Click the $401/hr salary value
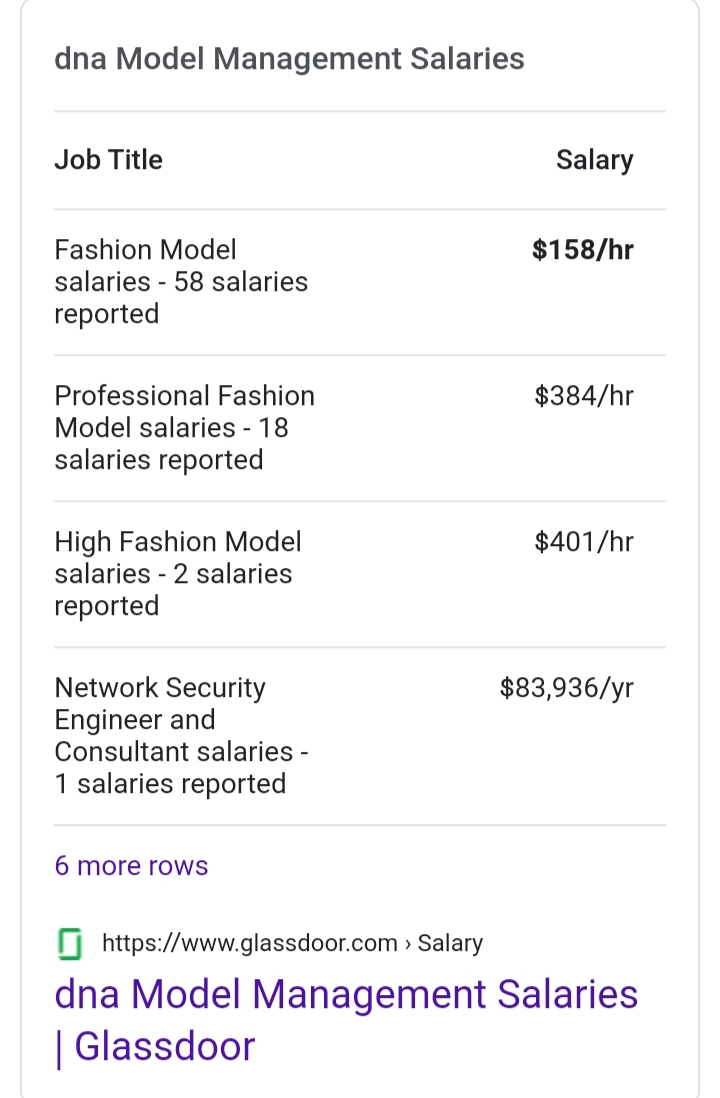This screenshot has height=1098, width=720. (x=583, y=542)
